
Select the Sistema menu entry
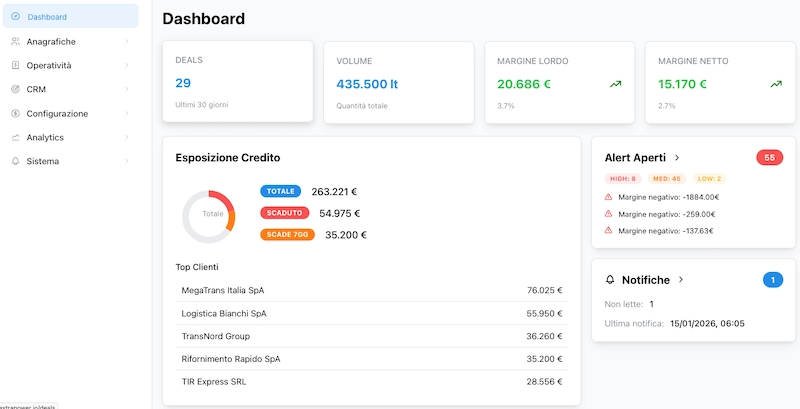pos(43,161)
